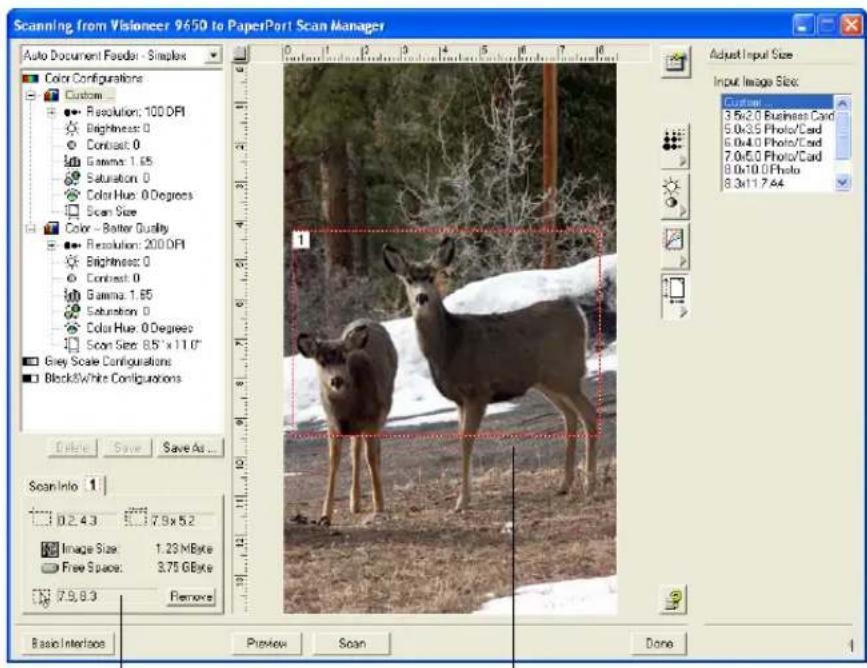Close the dialog with Done
This screenshot has height=668, width=867.
coord(659,644)
